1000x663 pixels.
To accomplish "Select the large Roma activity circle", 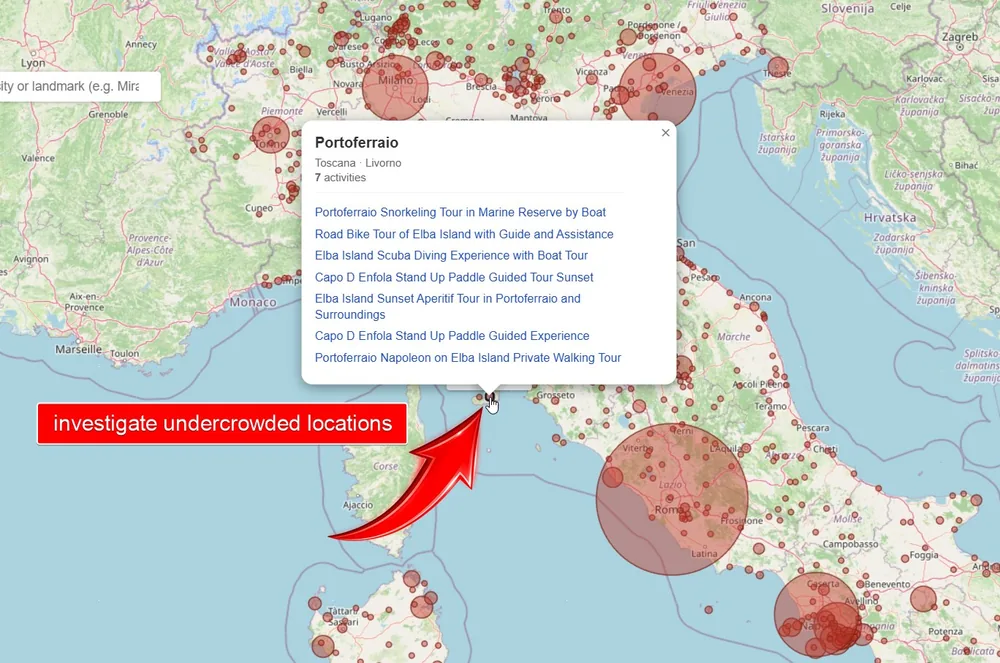I will [672, 499].
